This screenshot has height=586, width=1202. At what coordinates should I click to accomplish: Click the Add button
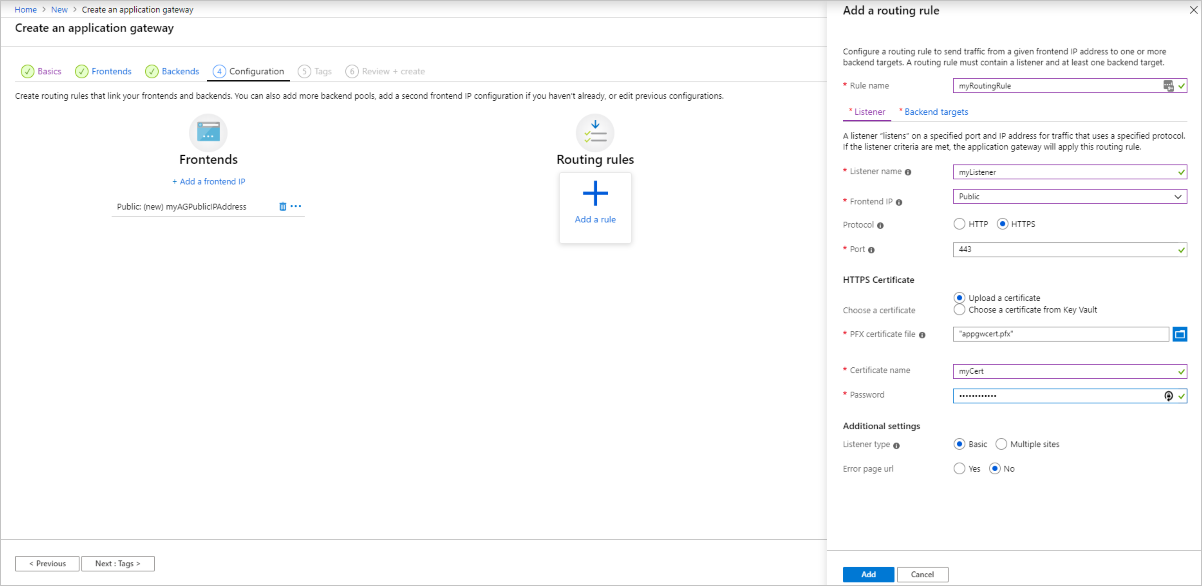[x=867, y=574]
